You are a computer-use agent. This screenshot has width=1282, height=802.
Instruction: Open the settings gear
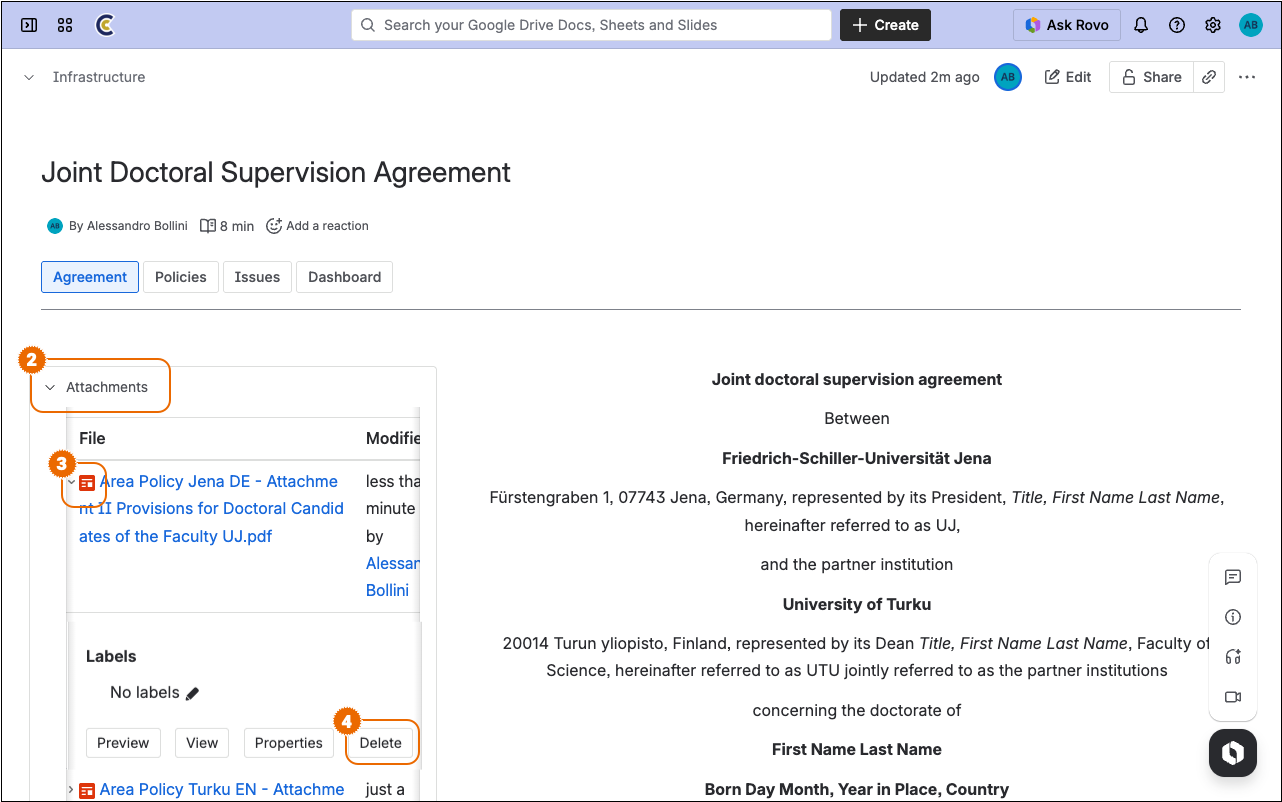[1213, 25]
